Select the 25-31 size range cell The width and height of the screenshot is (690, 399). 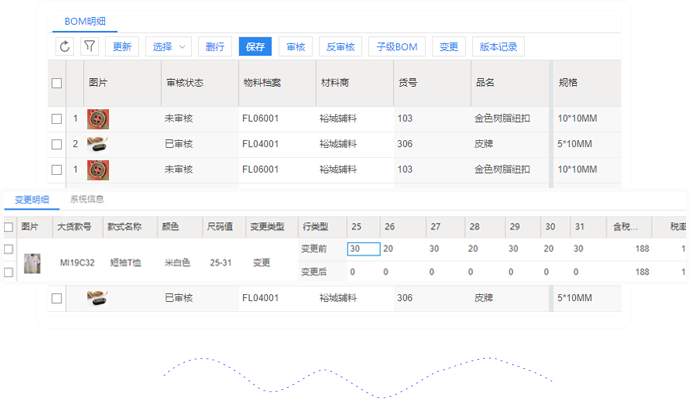coord(220,263)
